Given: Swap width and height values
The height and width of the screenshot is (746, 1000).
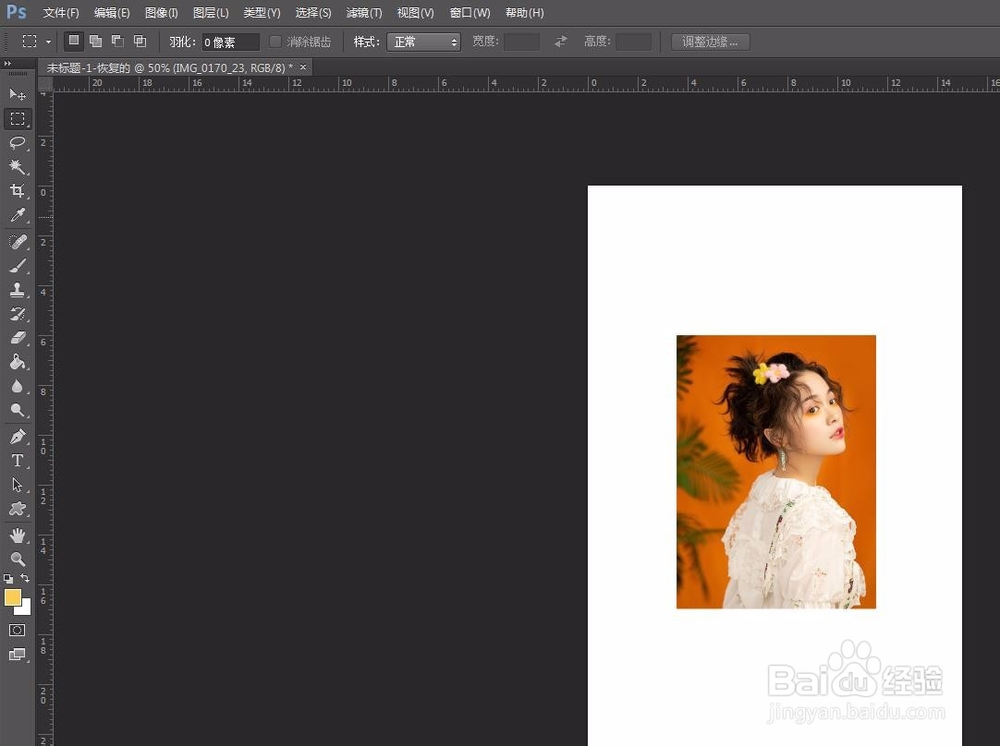Looking at the screenshot, I should click(x=561, y=41).
